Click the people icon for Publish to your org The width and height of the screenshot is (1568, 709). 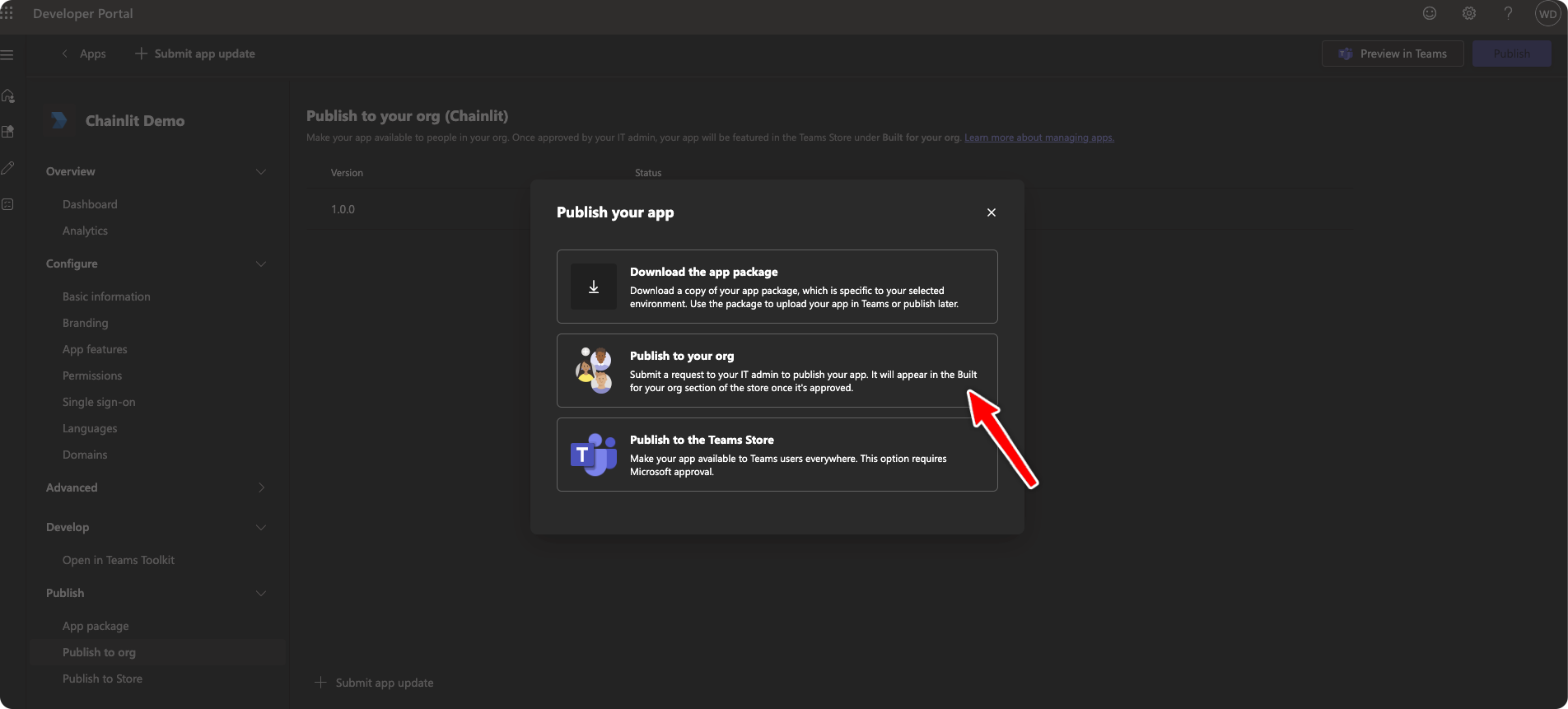click(594, 371)
